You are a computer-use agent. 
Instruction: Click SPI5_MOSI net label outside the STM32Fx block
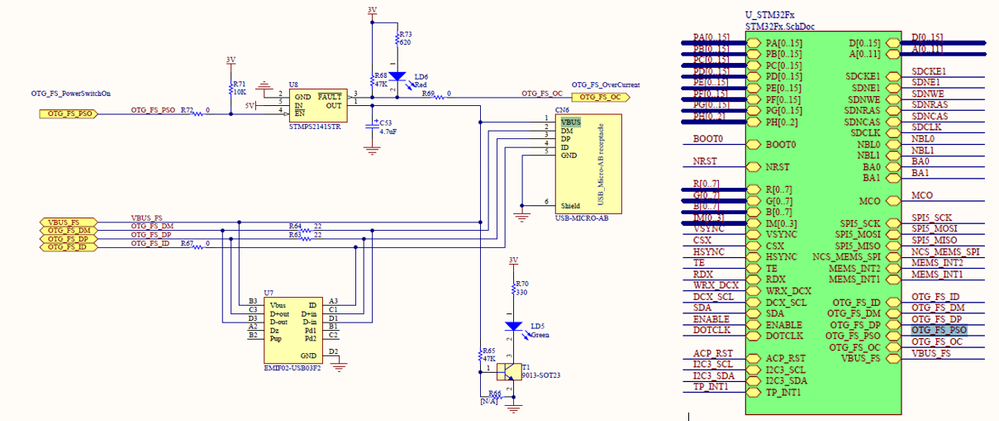[x=934, y=229]
